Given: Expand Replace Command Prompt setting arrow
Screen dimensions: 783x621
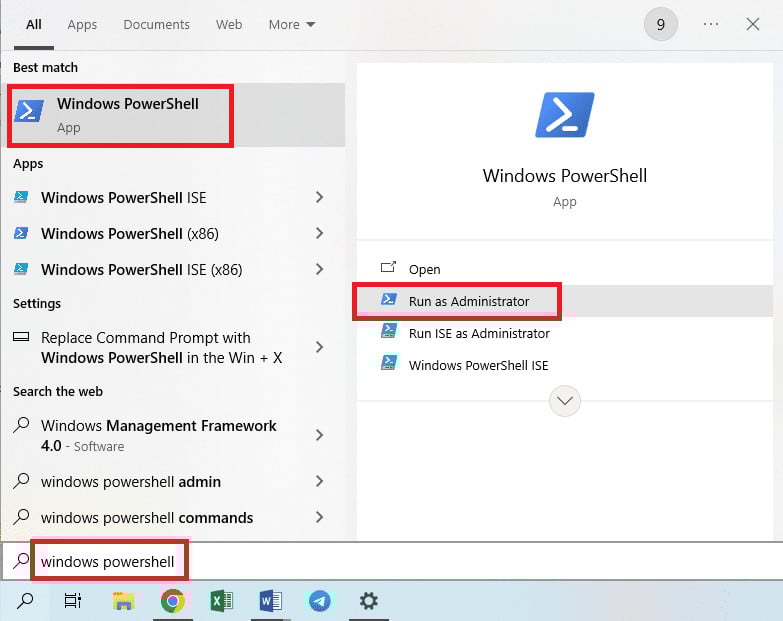Looking at the screenshot, I should [320, 347].
